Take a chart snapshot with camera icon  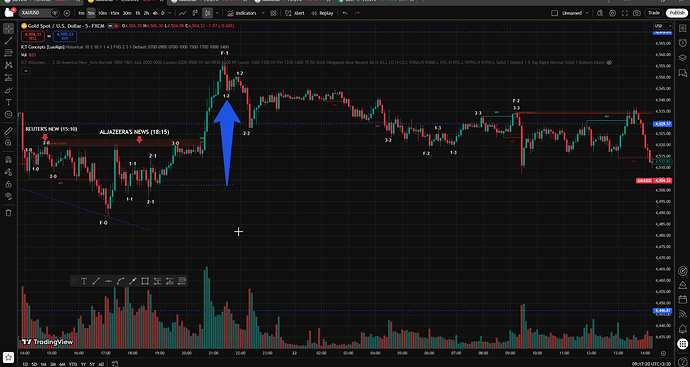637,13
